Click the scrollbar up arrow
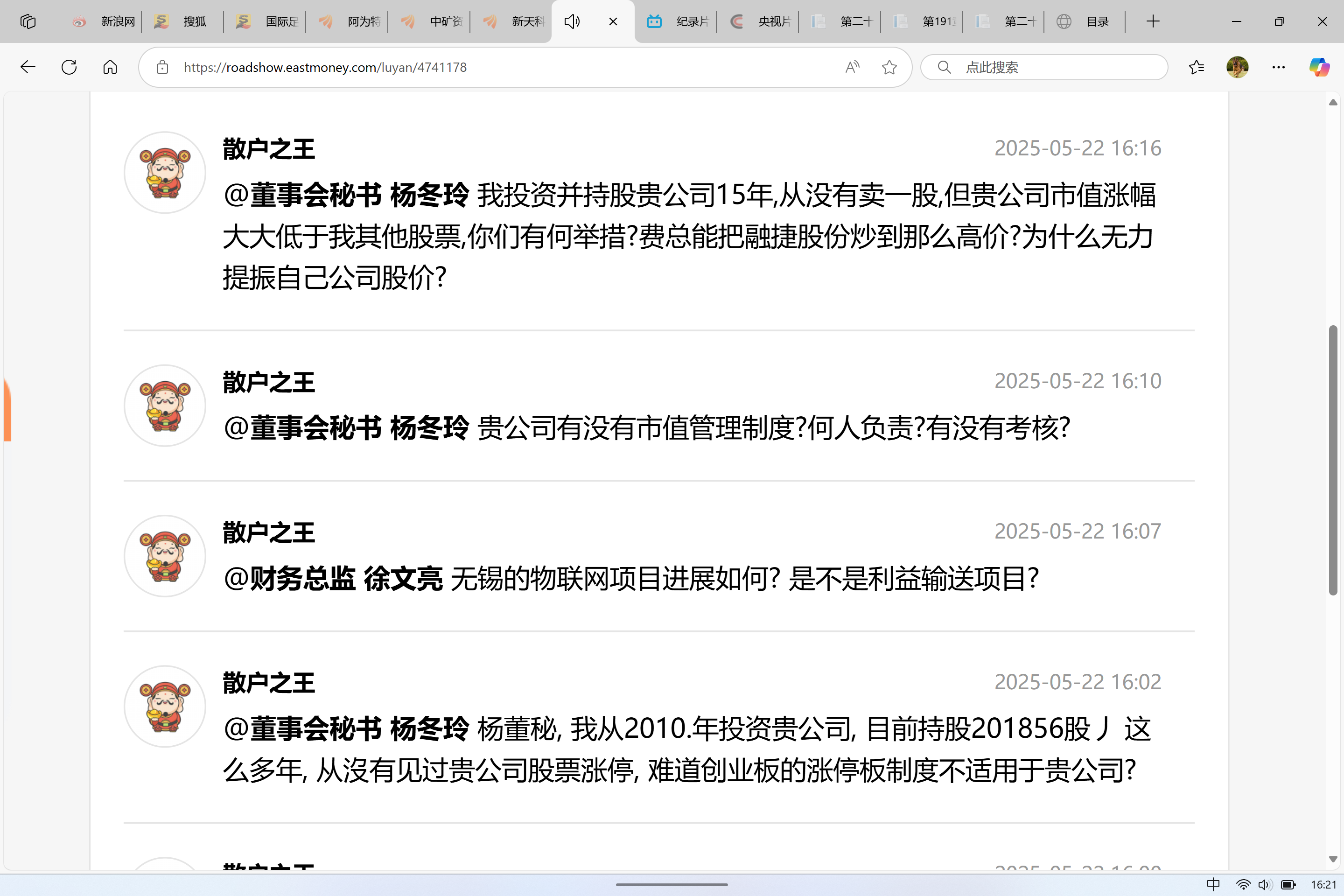The height and width of the screenshot is (896, 1344). (1333, 102)
